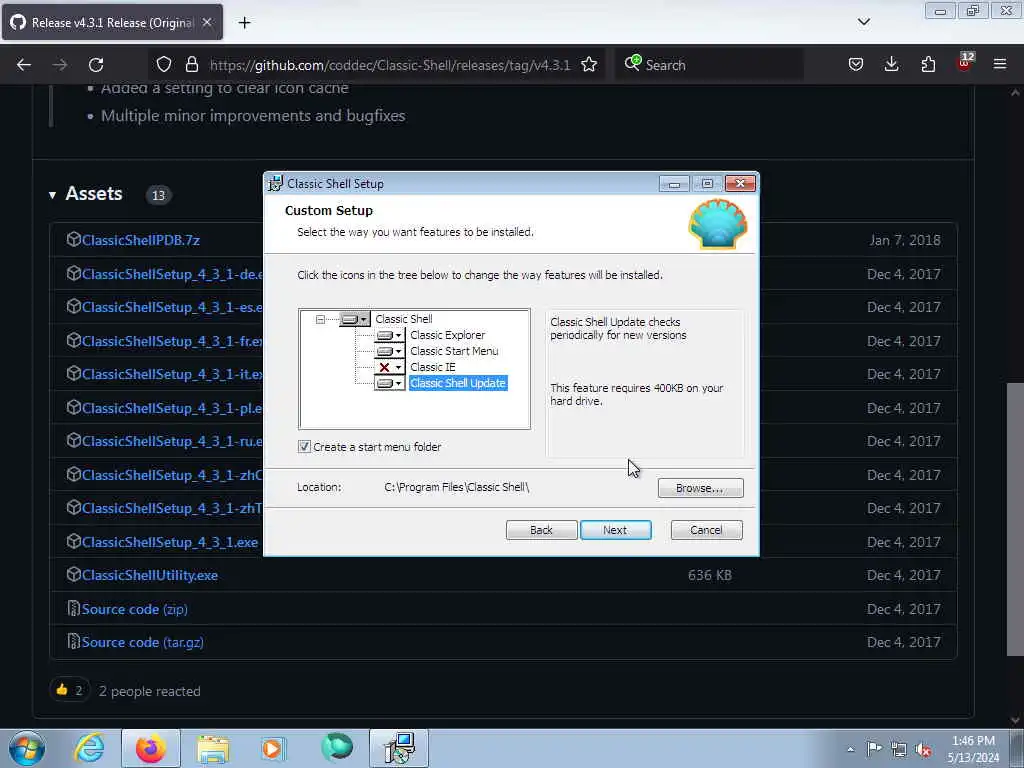Open Classic Shell Update feature dropdown

coord(389,383)
